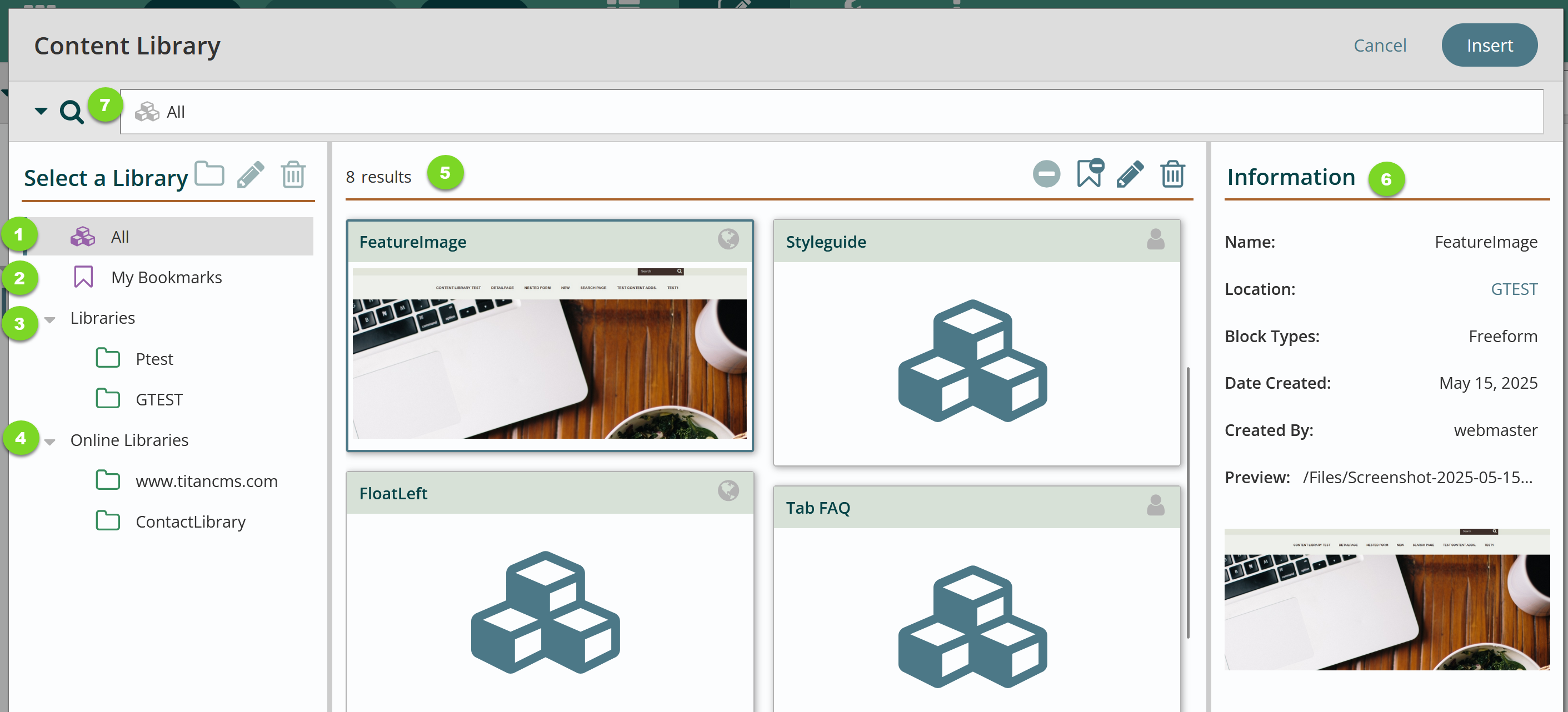Image resolution: width=1568 pixels, height=712 pixels.
Task: Open the Ptest library folder
Action: coord(154,359)
